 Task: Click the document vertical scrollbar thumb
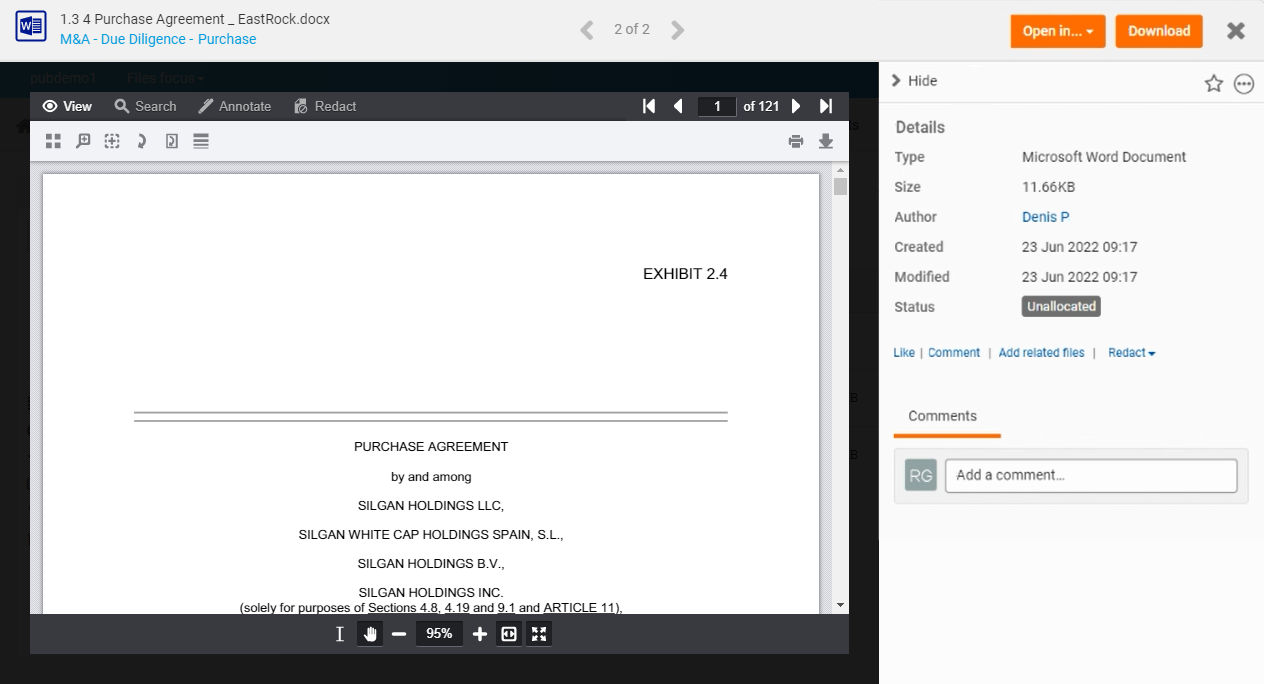click(x=840, y=187)
